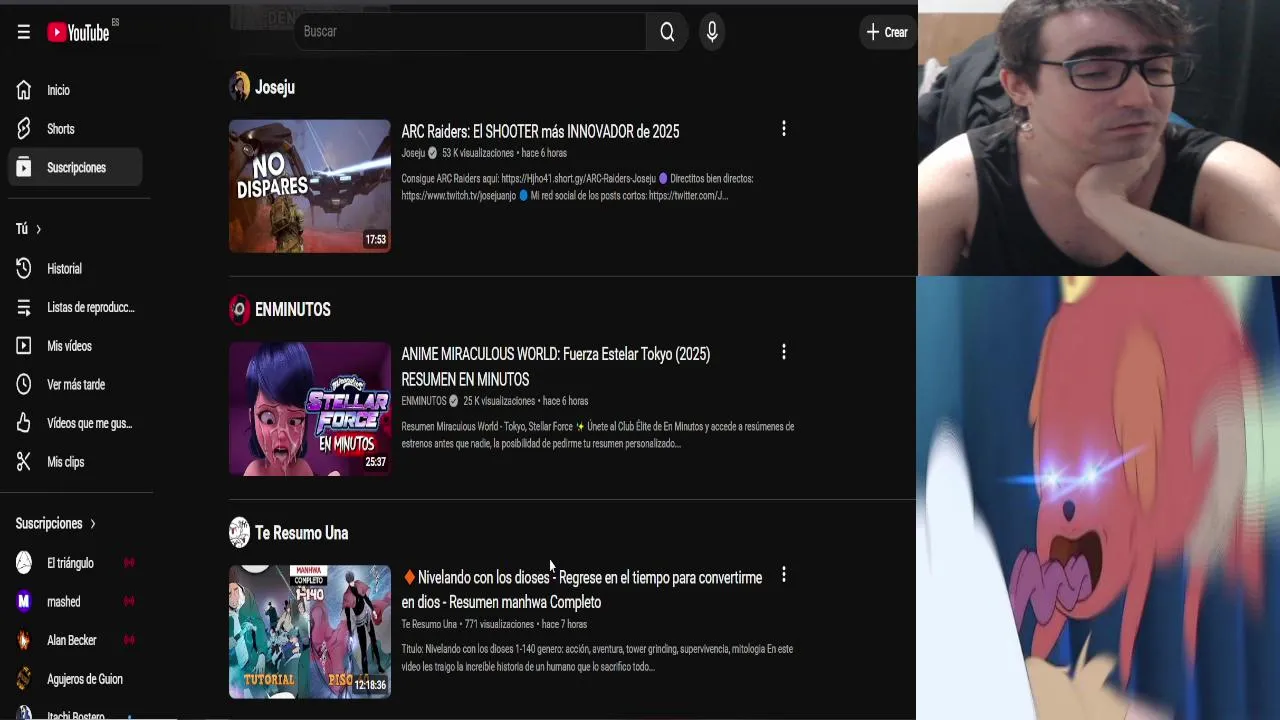Open options menu for ARC Raiders video
1280x720 pixels.
(x=784, y=129)
